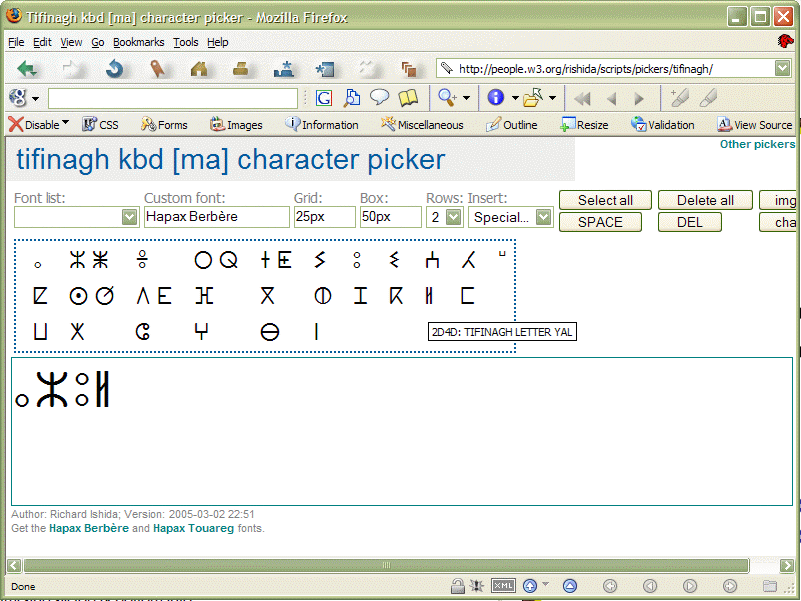The image size is (801, 601).
Task: Click the green back arrow button
Action: pos(27,69)
